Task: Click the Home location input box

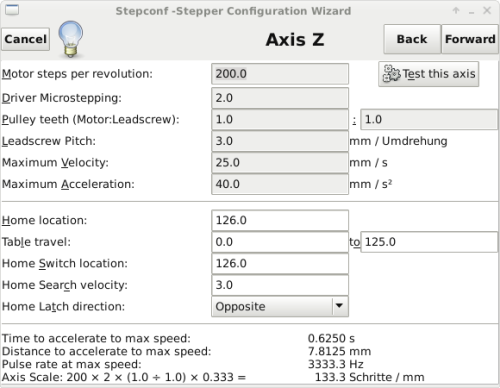Action: (x=280, y=220)
